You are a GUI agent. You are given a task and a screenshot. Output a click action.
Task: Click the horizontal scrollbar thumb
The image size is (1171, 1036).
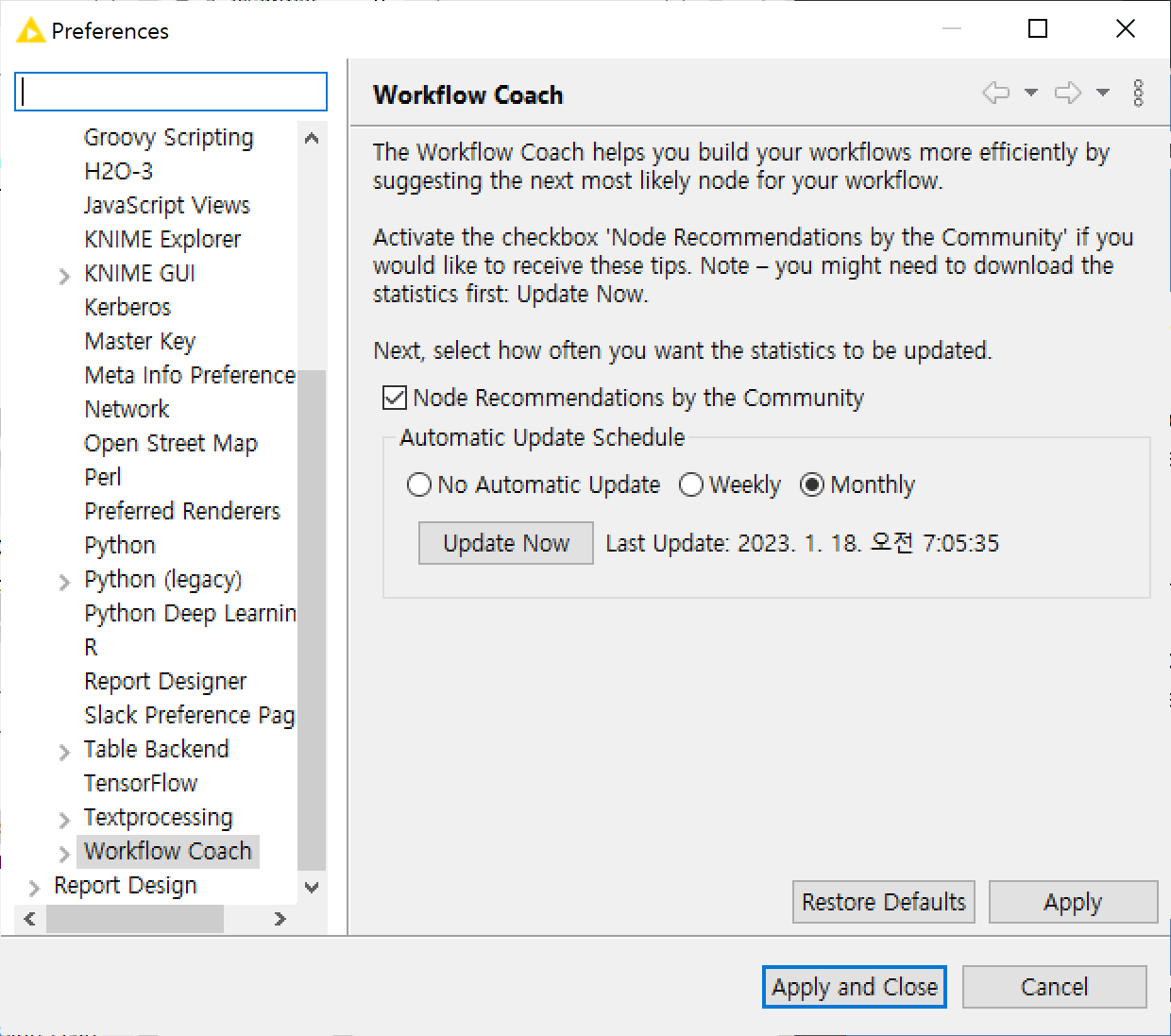coord(135,919)
